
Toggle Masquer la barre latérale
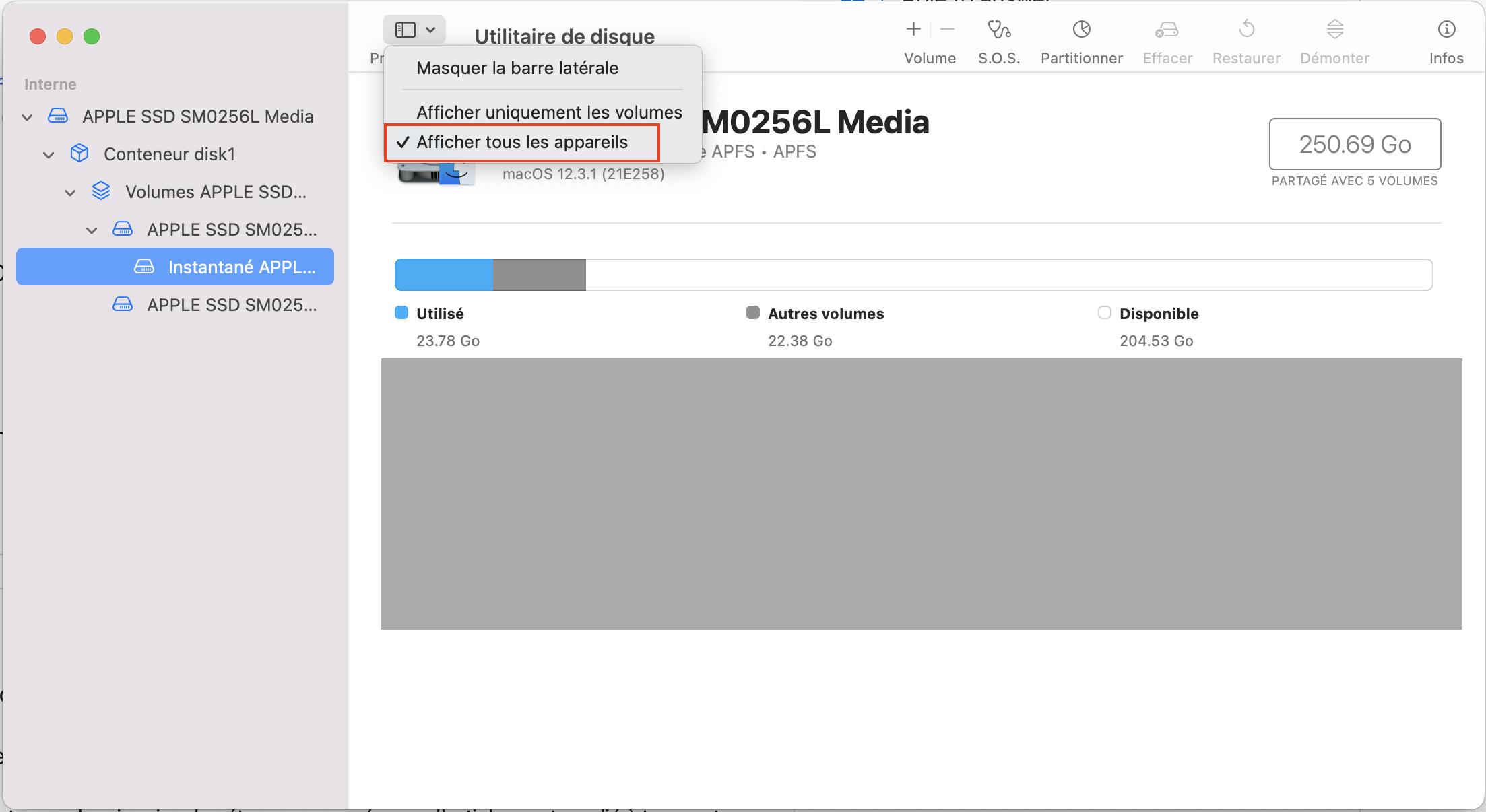click(x=517, y=68)
